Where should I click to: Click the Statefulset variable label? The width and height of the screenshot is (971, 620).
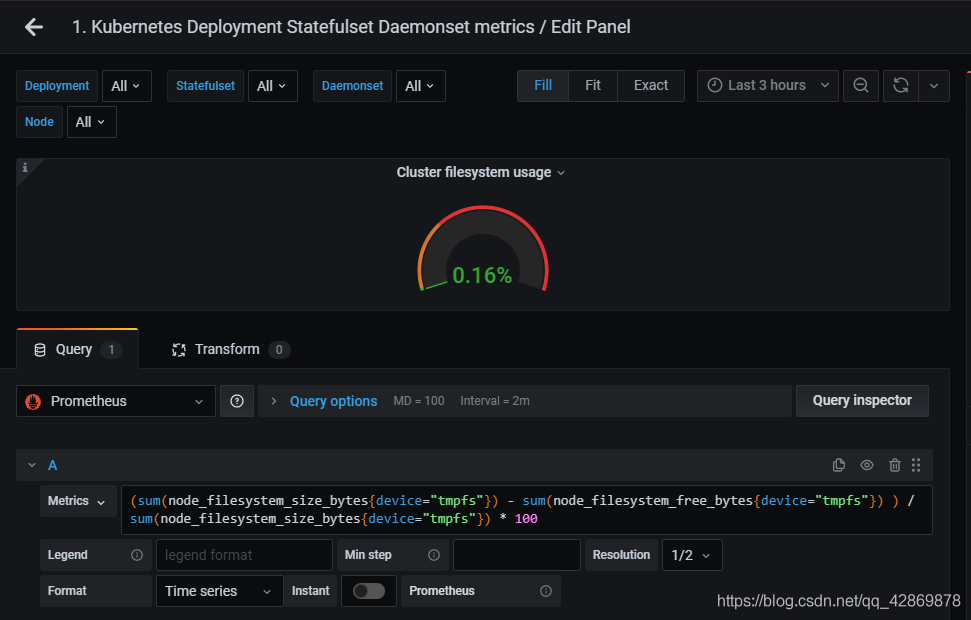[205, 86]
